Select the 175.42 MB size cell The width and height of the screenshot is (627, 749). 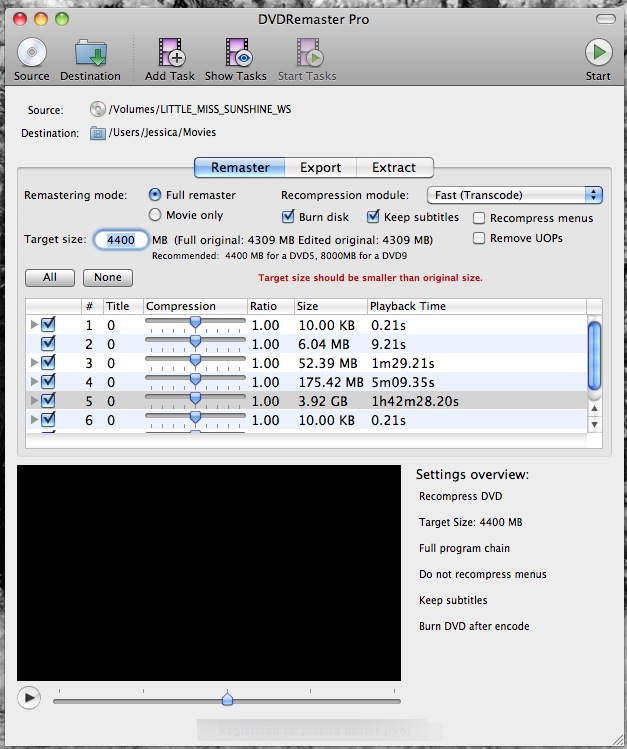pyautogui.click(x=331, y=382)
